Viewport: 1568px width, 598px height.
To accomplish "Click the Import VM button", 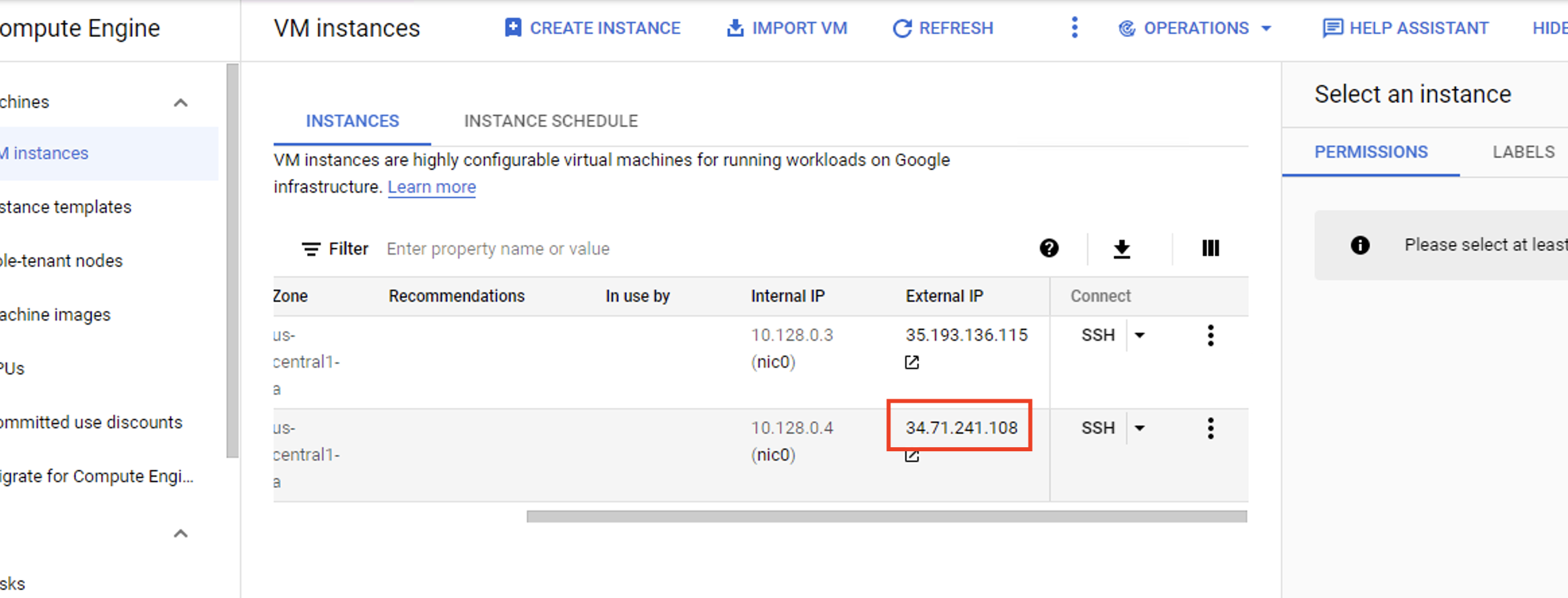I will click(787, 28).
